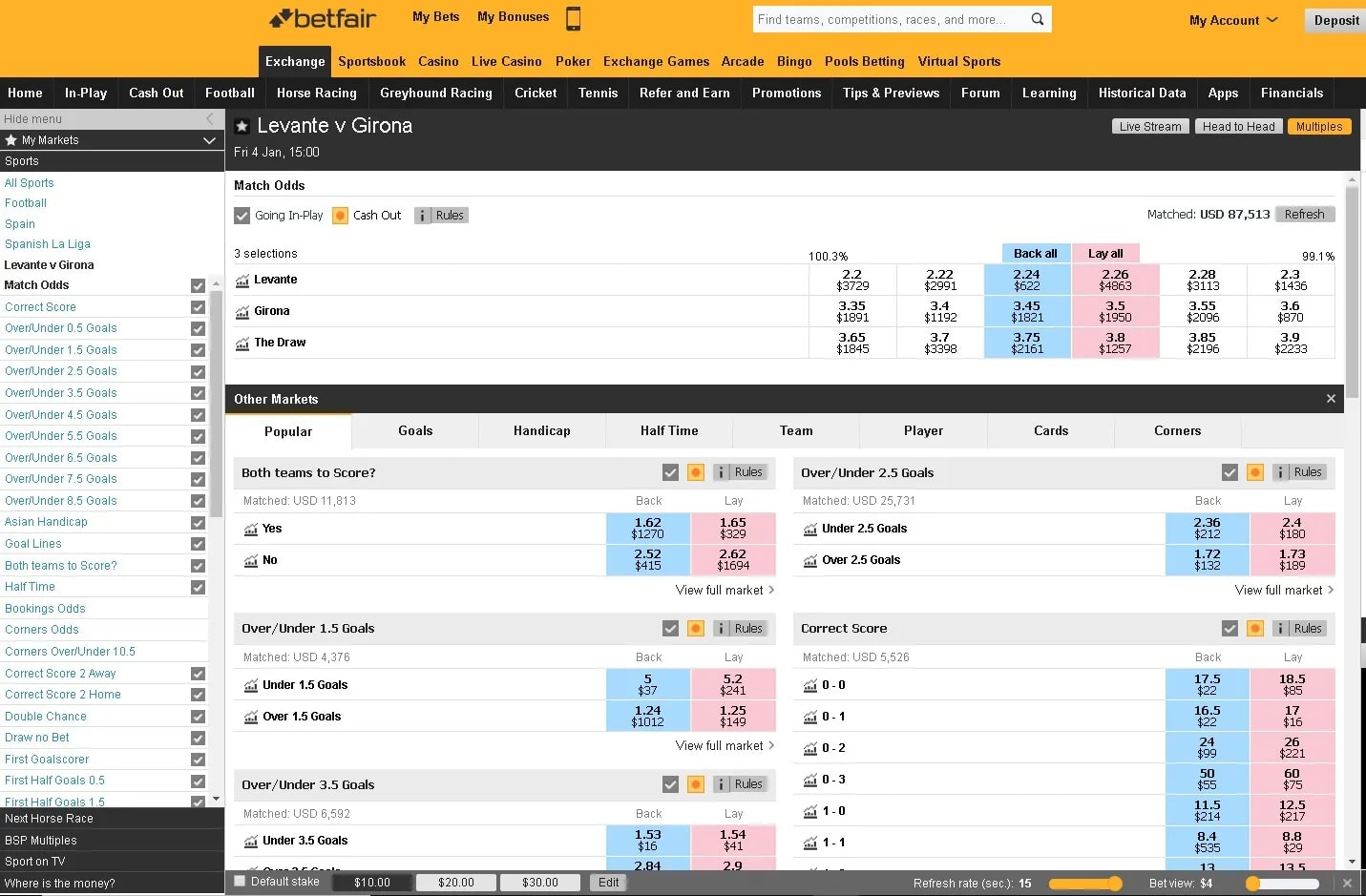Open the Handicap tab in Other Markets
The image size is (1366, 896).
[542, 431]
